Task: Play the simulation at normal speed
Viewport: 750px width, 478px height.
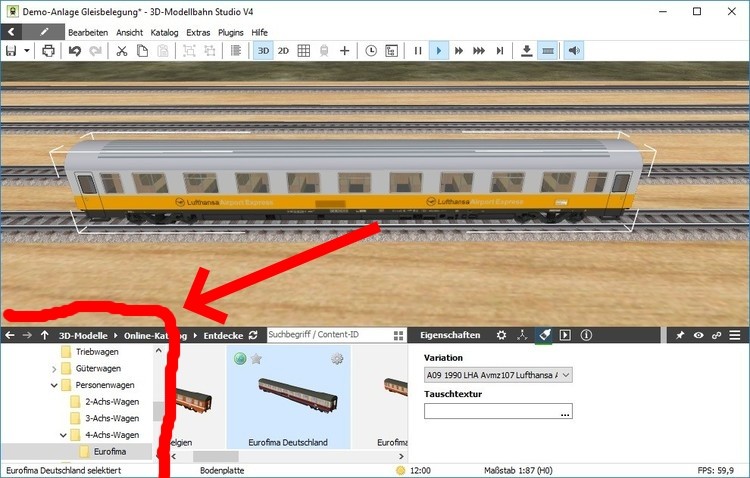Action: coord(439,51)
